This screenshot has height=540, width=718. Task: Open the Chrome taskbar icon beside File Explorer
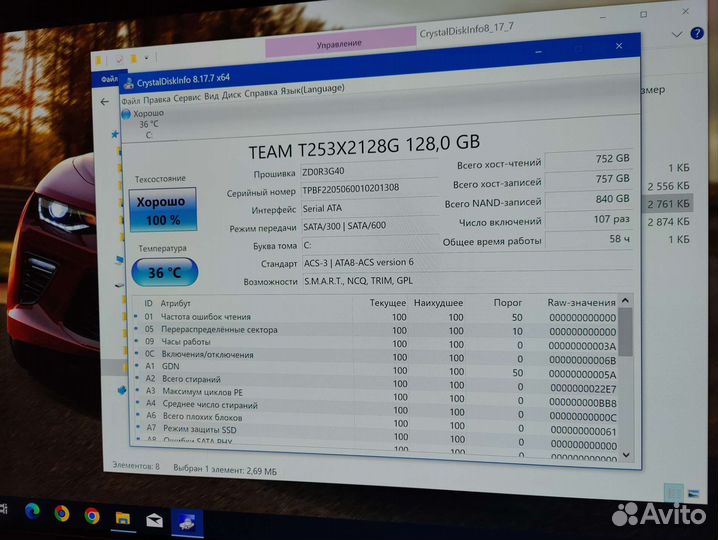point(92,516)
